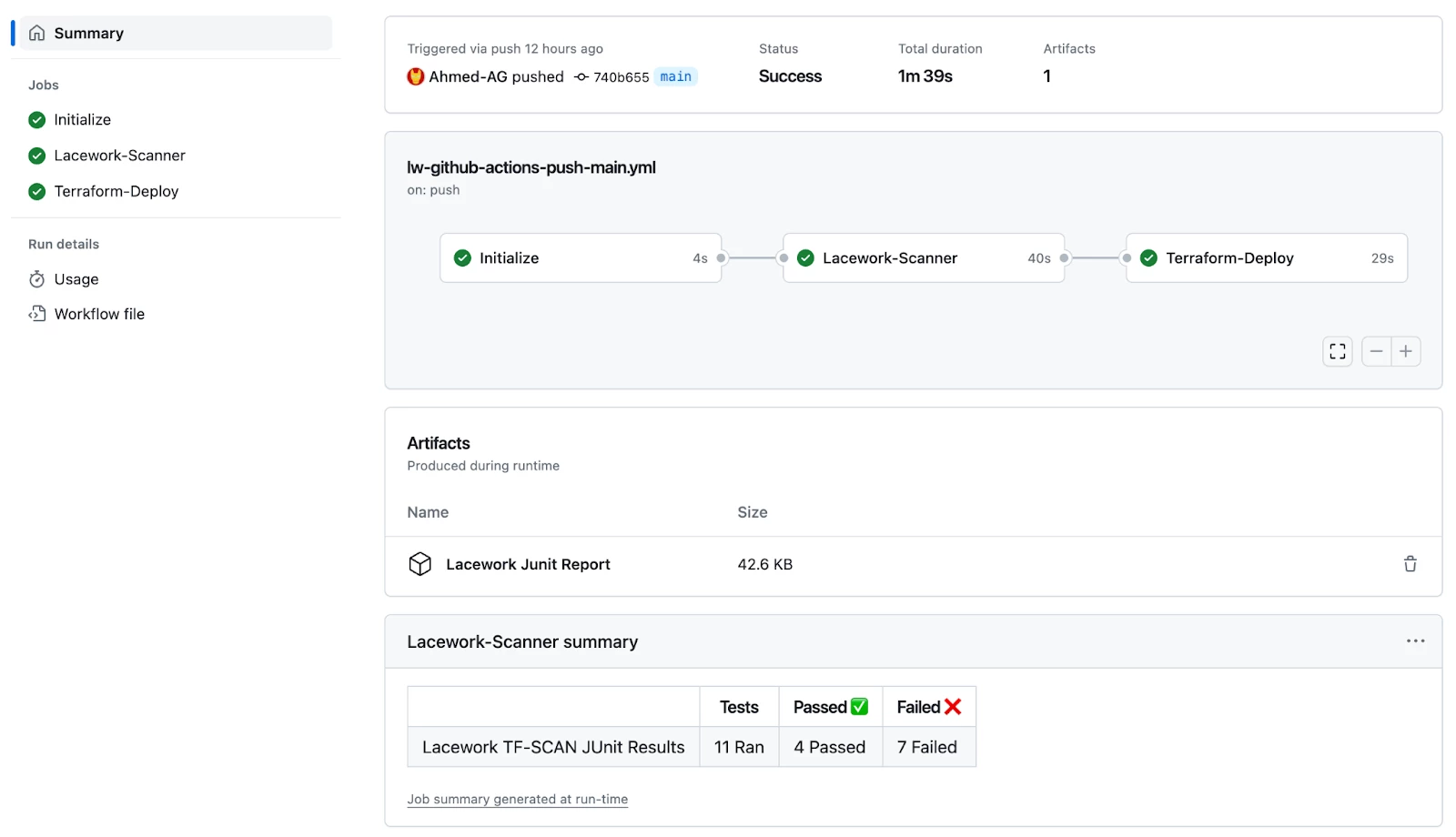
Task: Click the '4s' duration on Initialize node
Action: [x=700, y=258]
